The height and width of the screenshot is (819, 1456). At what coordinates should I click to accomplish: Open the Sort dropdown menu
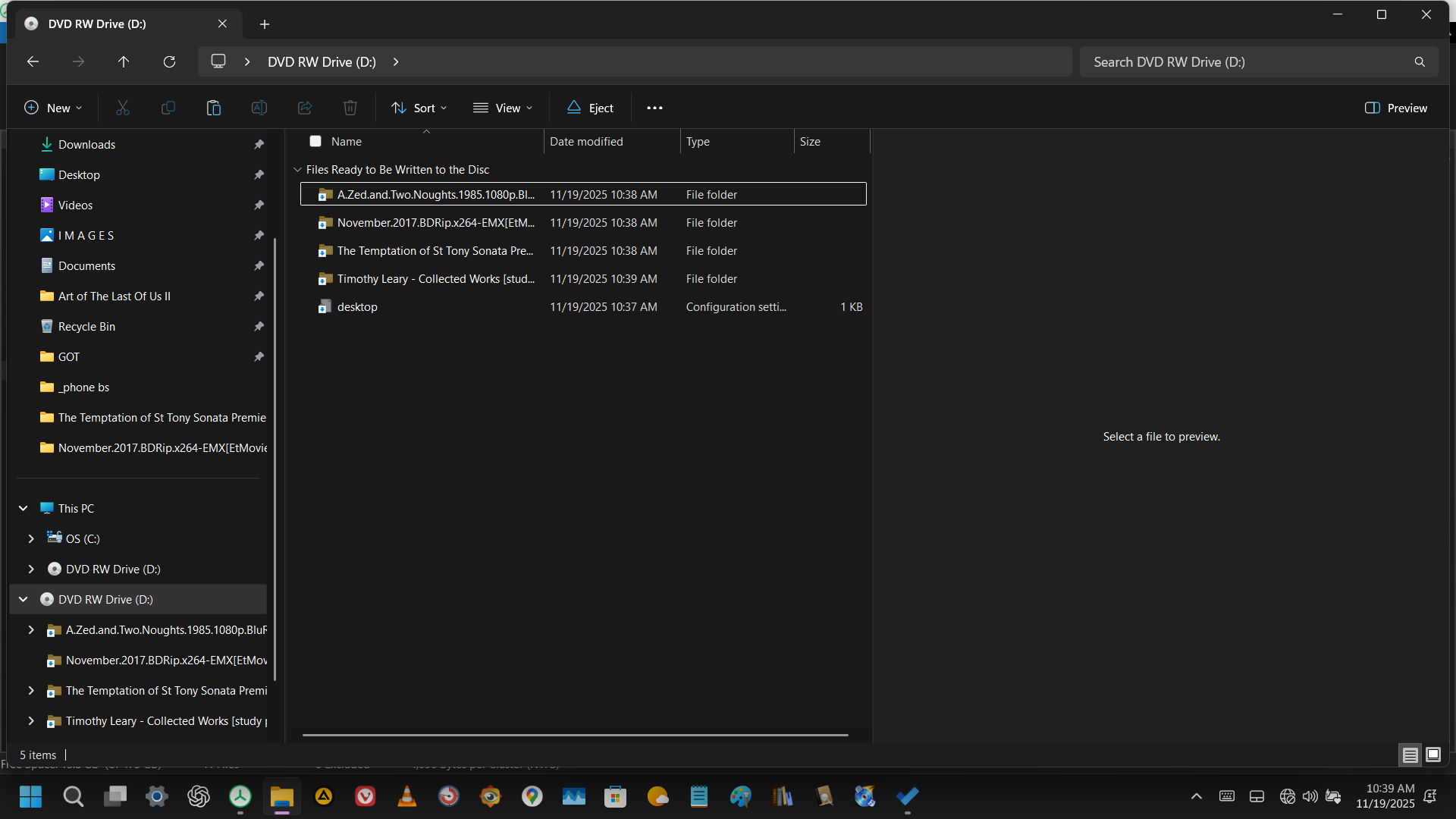click(419, 108)
